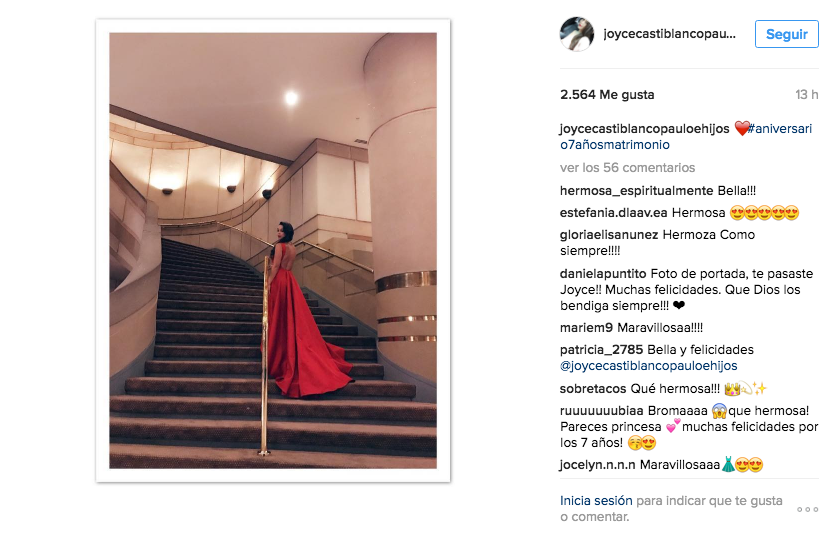Click the profile avatar picture
This screenshot has width=838, height=538.
point(577,34)
